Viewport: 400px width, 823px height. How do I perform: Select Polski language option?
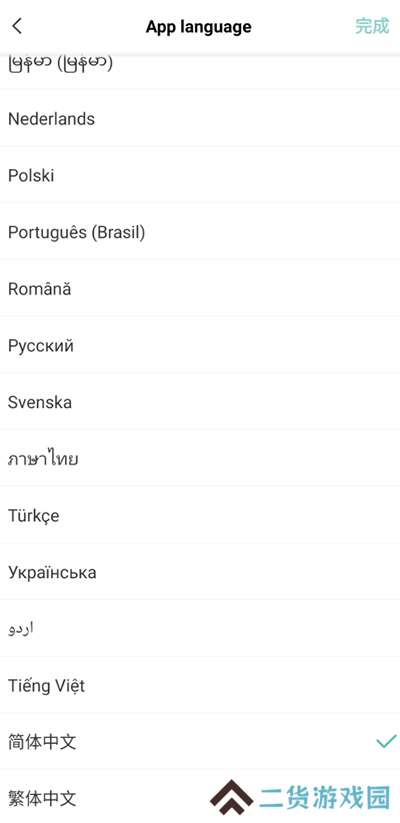(200, 175)
